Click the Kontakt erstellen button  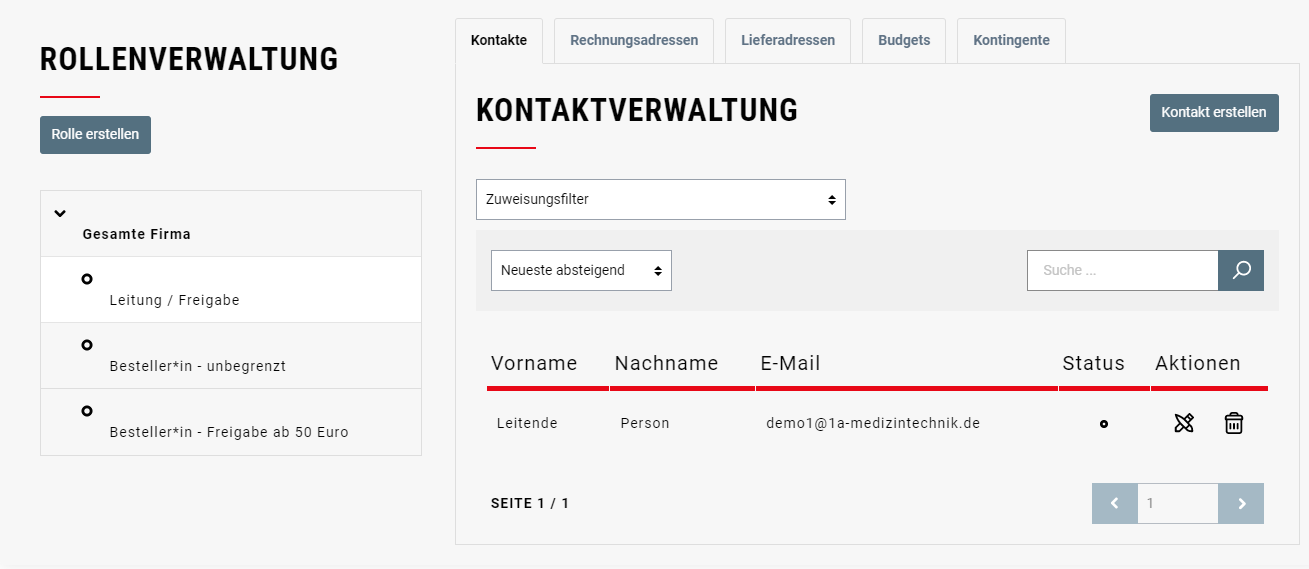(x=1213, y=113)
